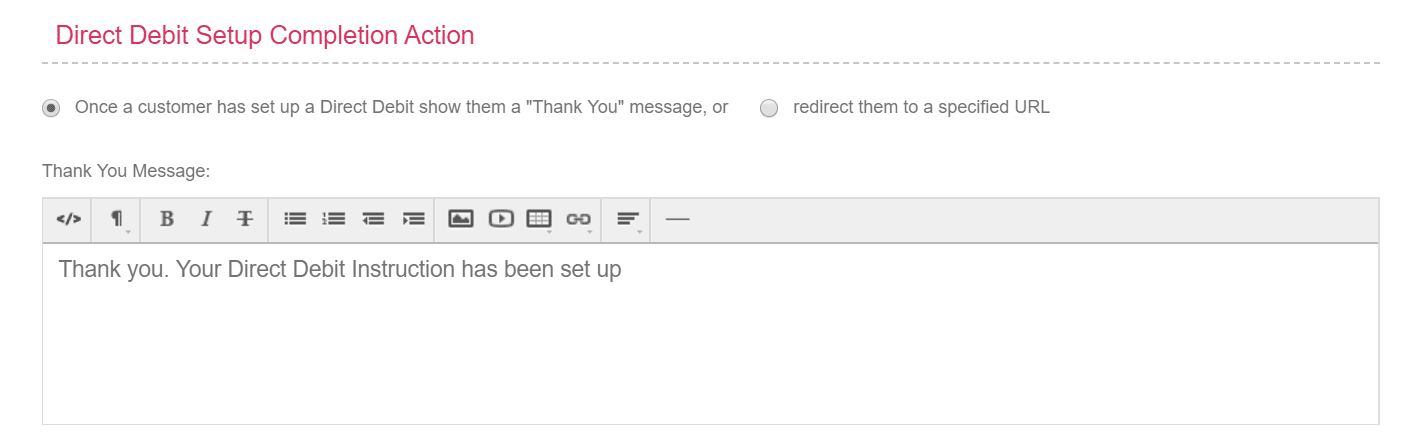1421x445 pixels.
Task: Outdent the current paragraph
Action: point(373,219)
